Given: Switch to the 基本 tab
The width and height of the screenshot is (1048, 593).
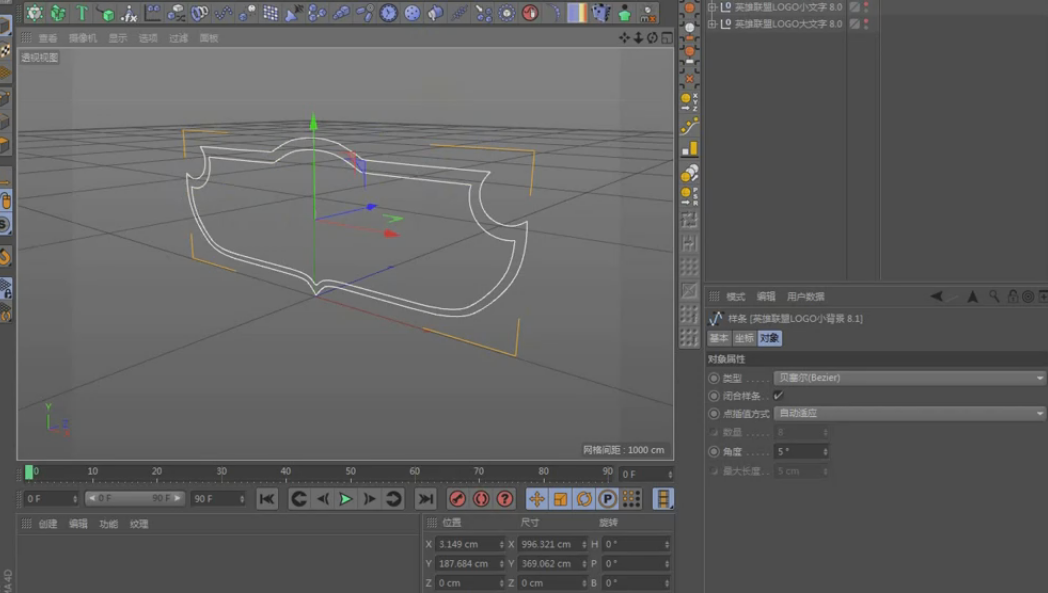Looking at the screenshot, I should (718, 338).
